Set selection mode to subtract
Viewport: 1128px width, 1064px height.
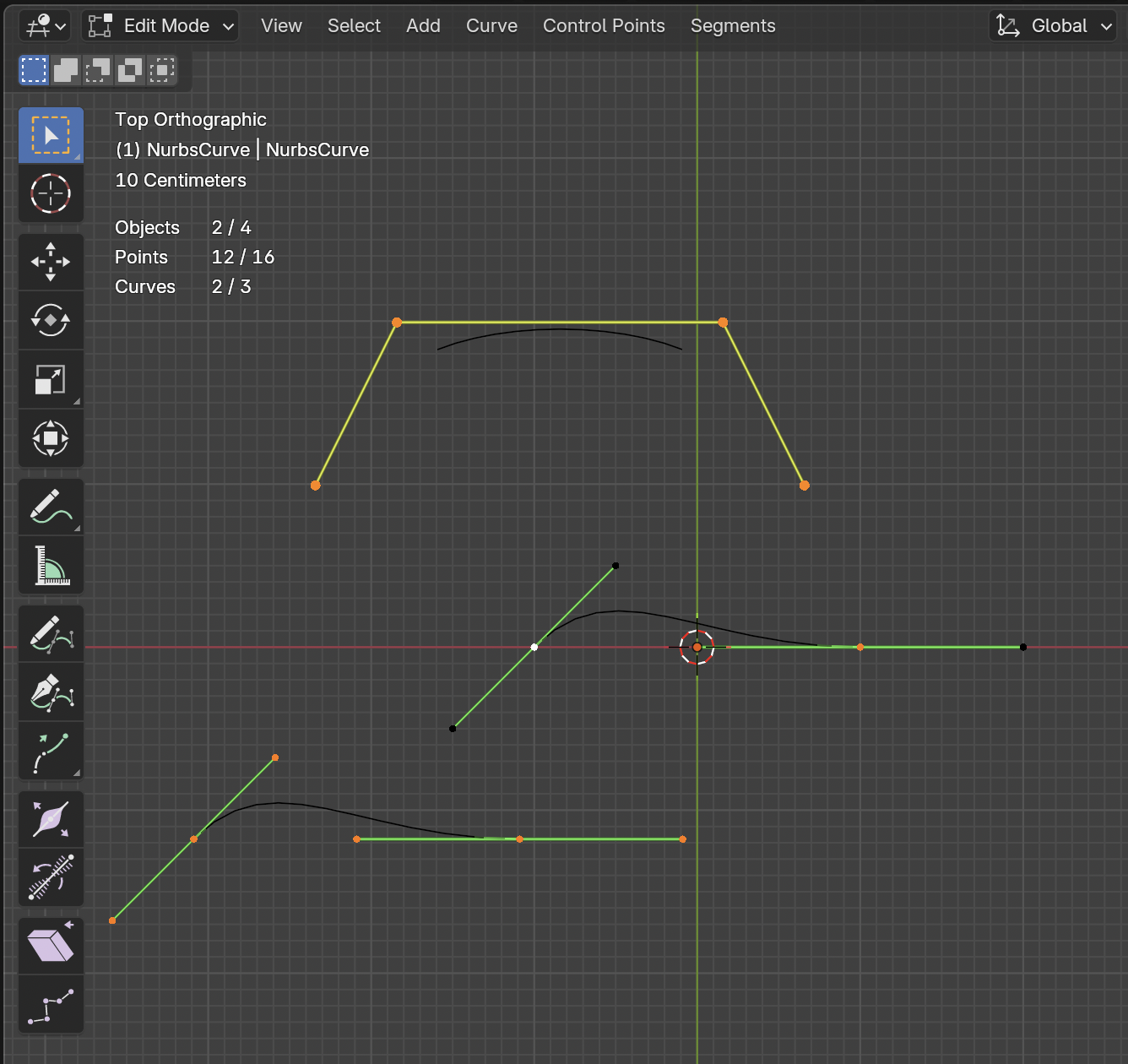tap(98, 70)
